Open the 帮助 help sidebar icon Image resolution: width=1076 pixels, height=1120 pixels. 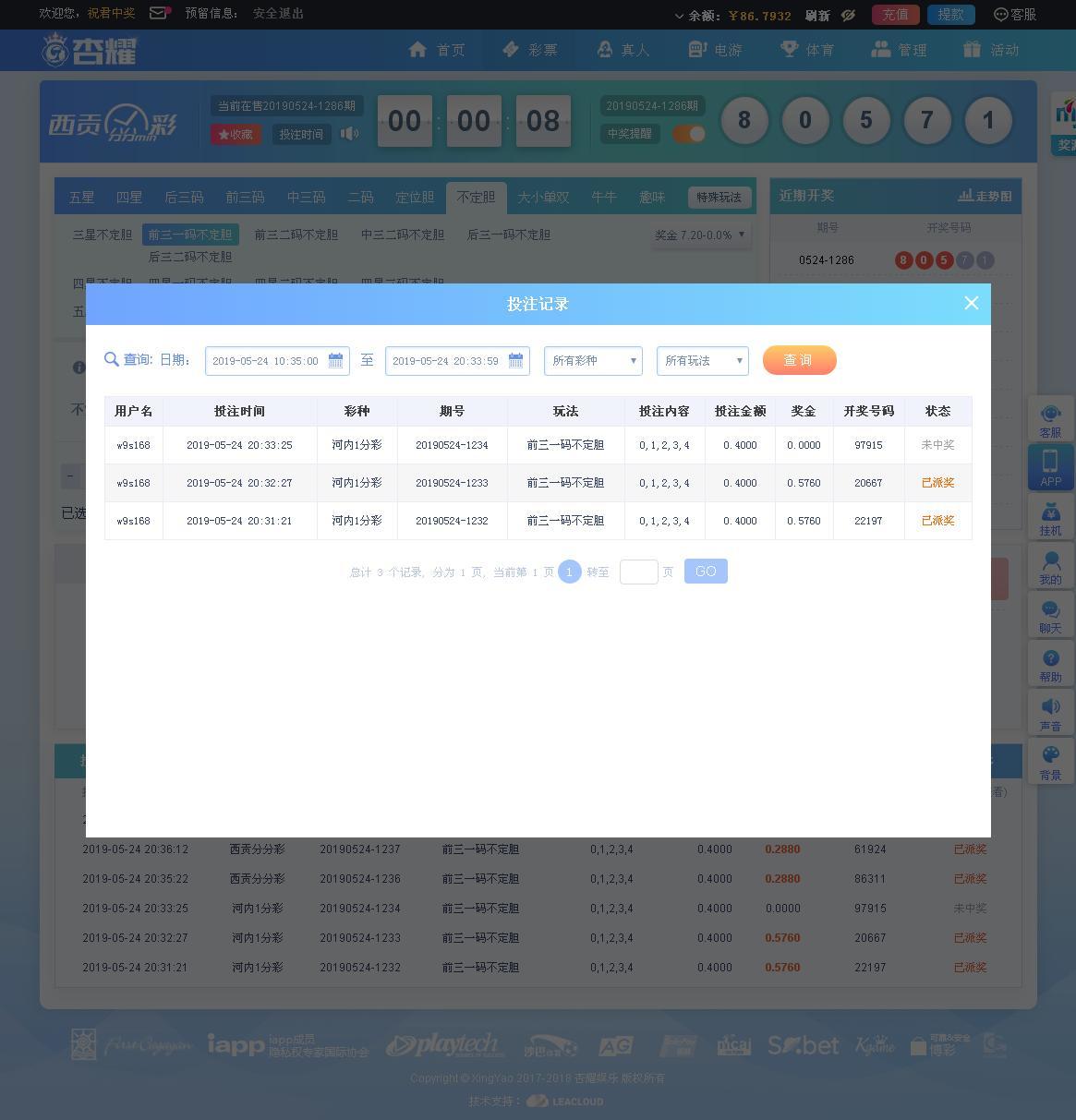point(1051,664)
